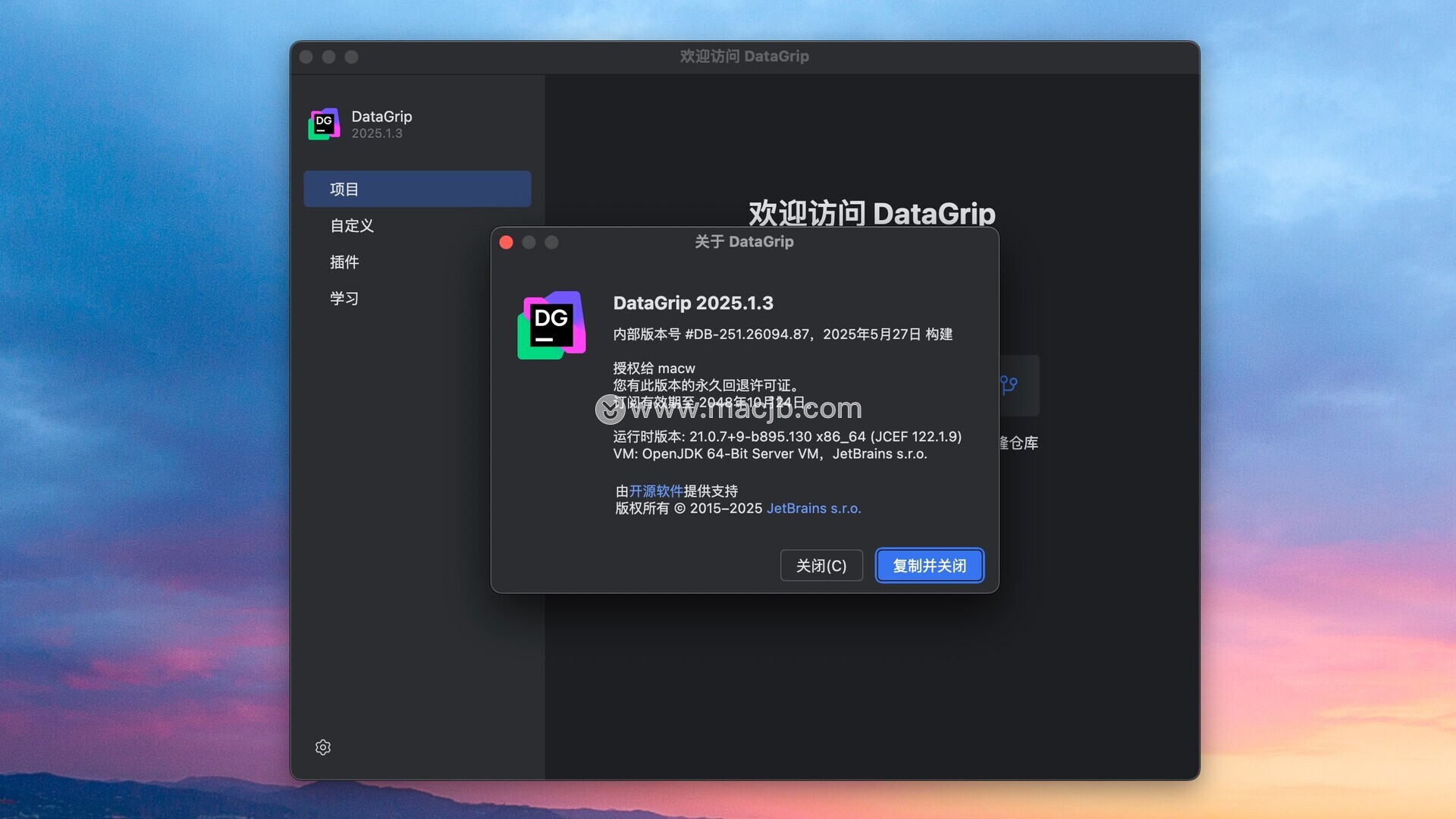1456x819 pixels.
Task: Click the VM: OpenJDK 64-Bit Server VM line
Action: [770, 454]
